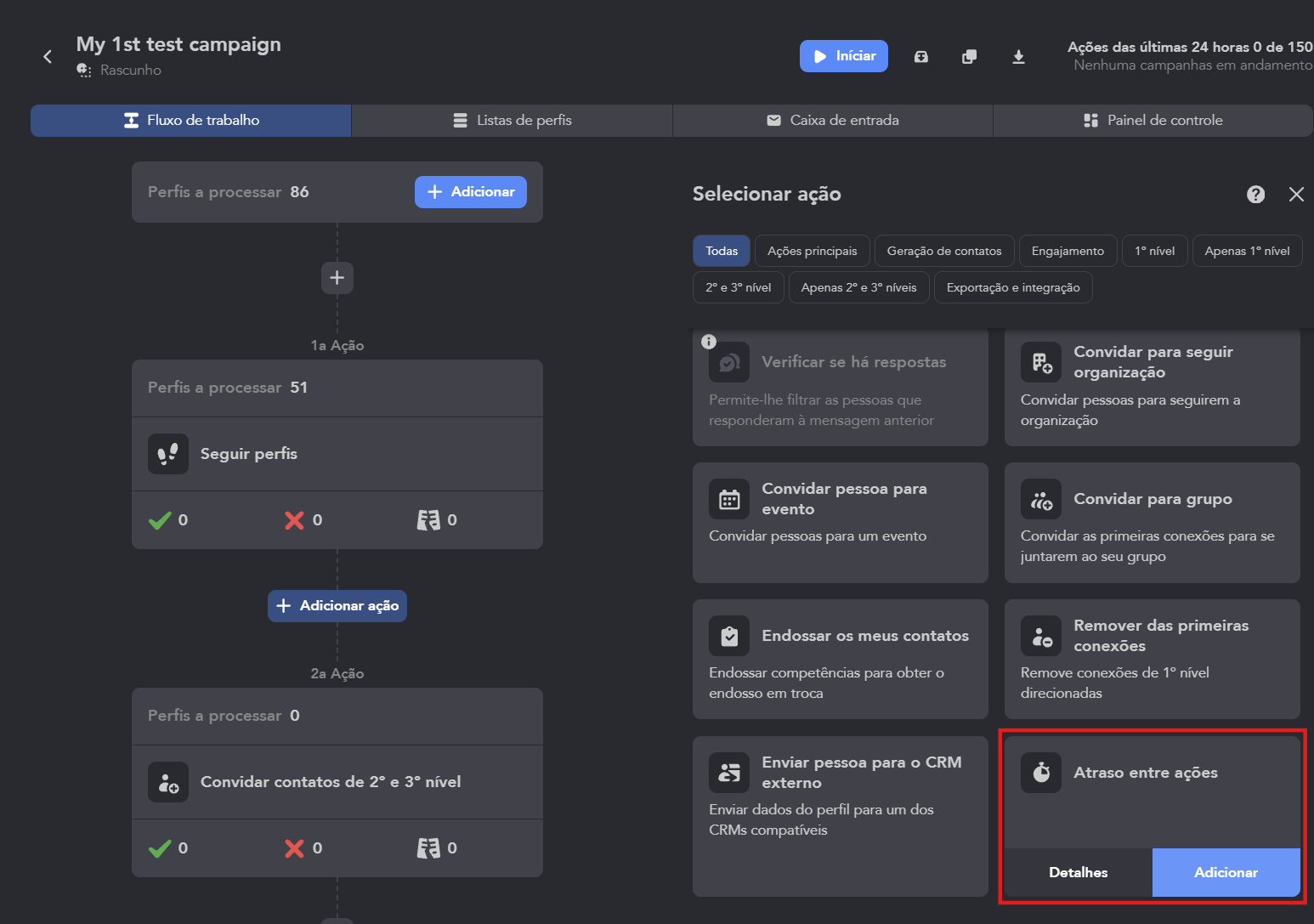Screen dimensions: 1314x924
Task: Click the plus node under Perfis a processar 86
Action: 337,278
